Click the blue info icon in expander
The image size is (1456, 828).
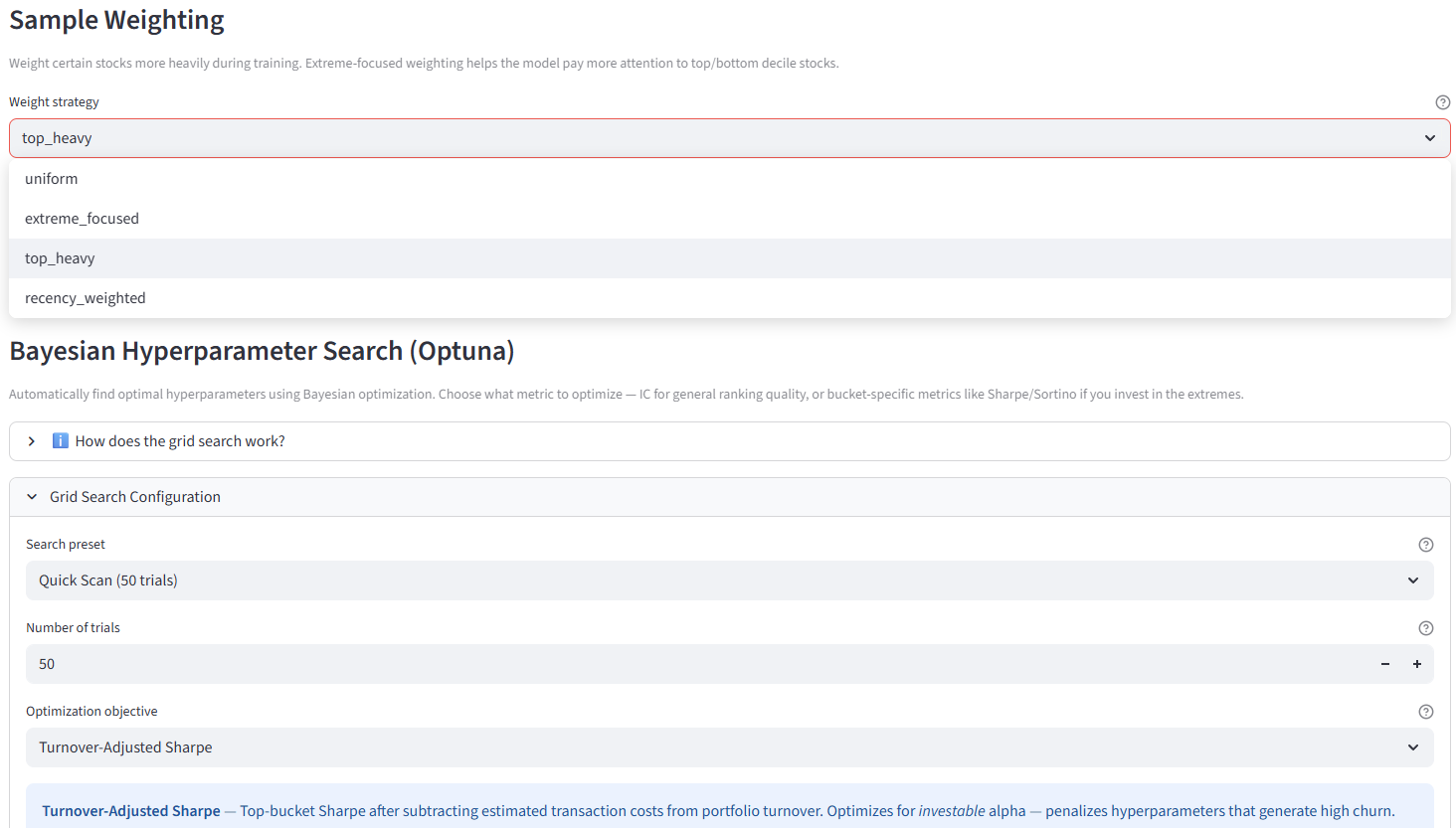point(61,441)
